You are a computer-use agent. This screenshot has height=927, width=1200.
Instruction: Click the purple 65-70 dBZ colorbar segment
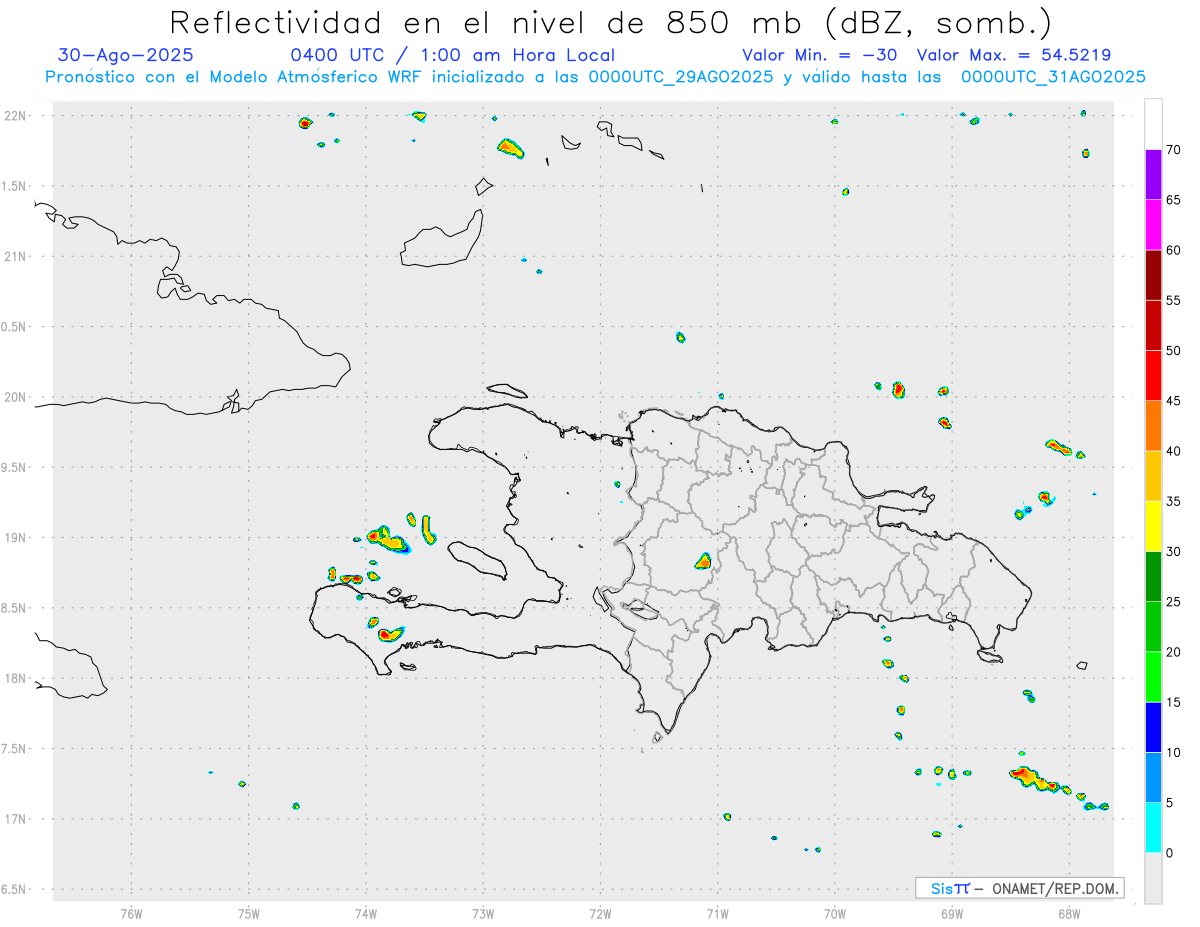(1153, 175)
